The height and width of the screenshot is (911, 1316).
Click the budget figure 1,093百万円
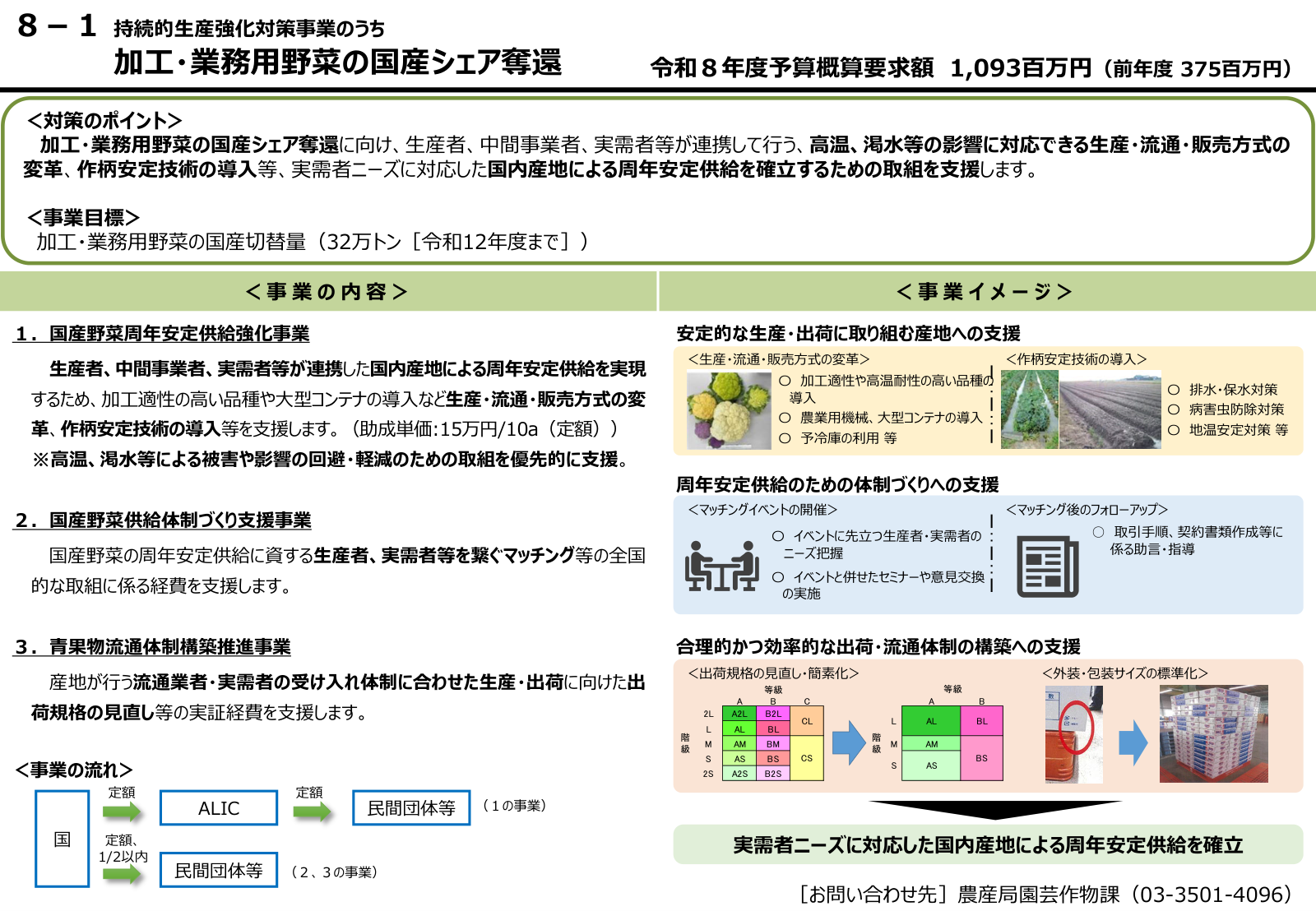pos(1021,68)
